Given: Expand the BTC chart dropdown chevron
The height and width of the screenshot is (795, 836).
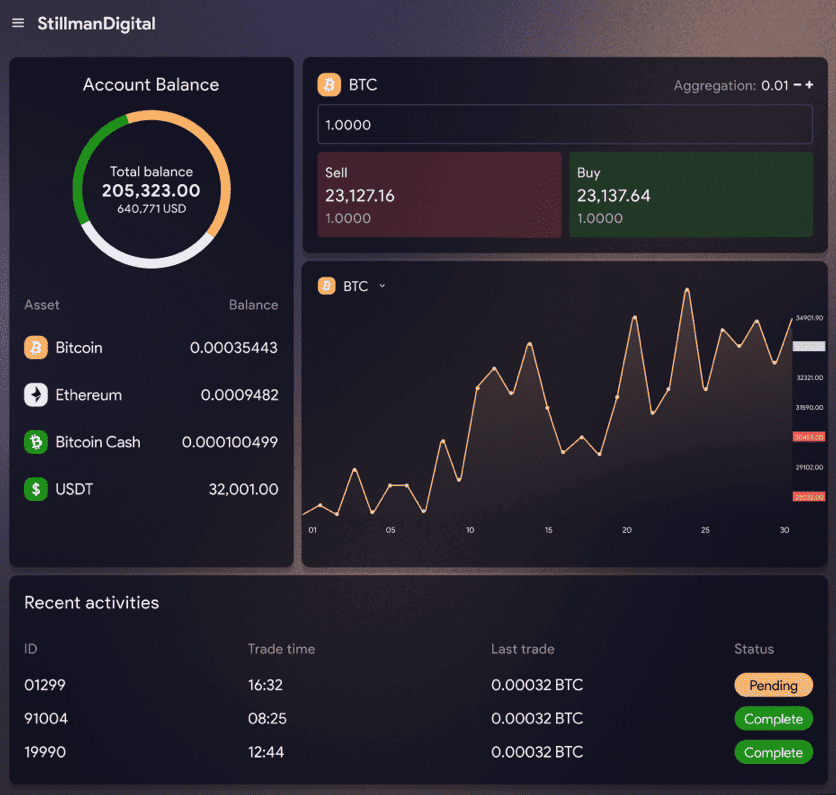Looking at the screenshot, I should pos(382,286).
